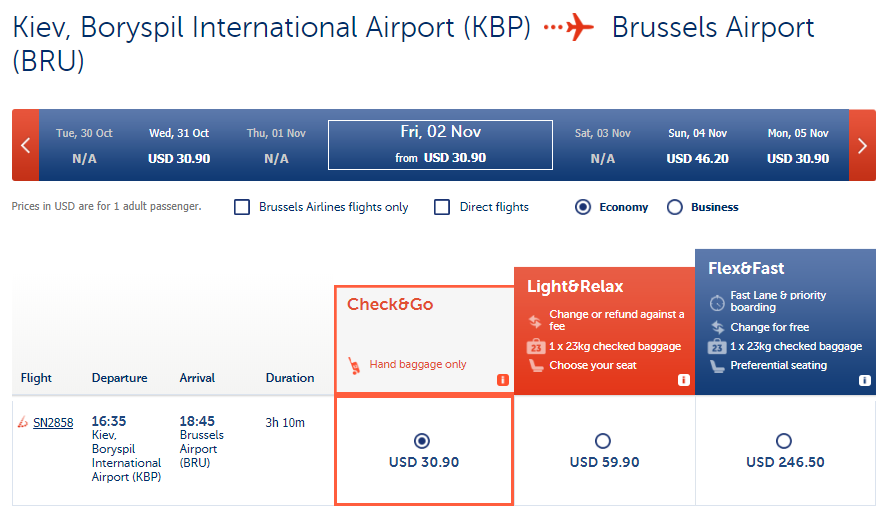Click the red airplane route icon
This screenshot has height=521, width=887.
tap(569, 28)
